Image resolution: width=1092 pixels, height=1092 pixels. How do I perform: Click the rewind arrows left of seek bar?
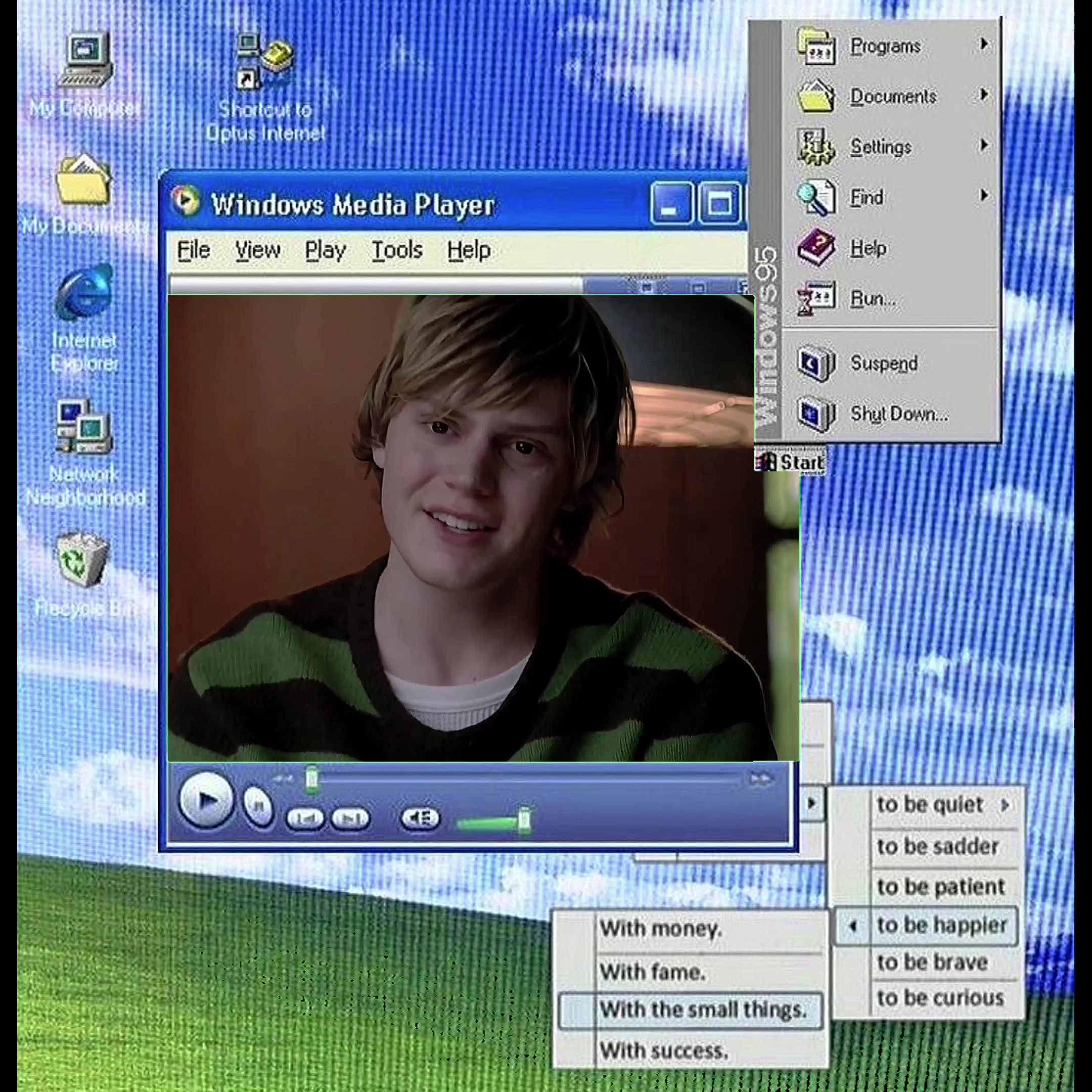click(x=283, y=780)
